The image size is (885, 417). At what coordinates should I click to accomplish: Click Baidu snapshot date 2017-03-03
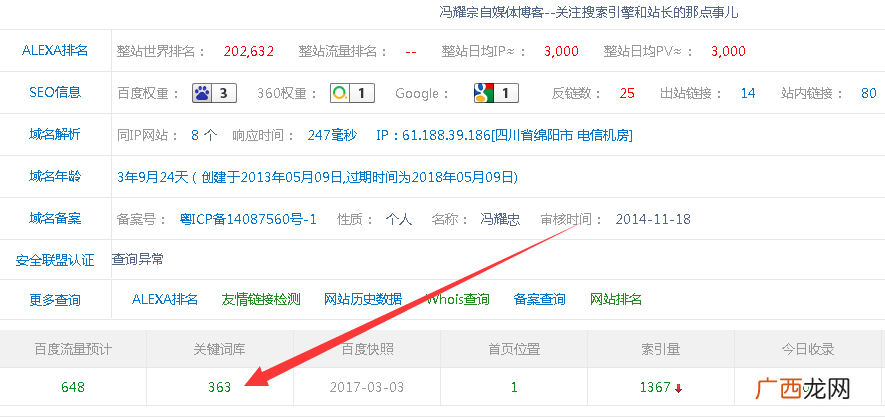click(x=367, y=387)
